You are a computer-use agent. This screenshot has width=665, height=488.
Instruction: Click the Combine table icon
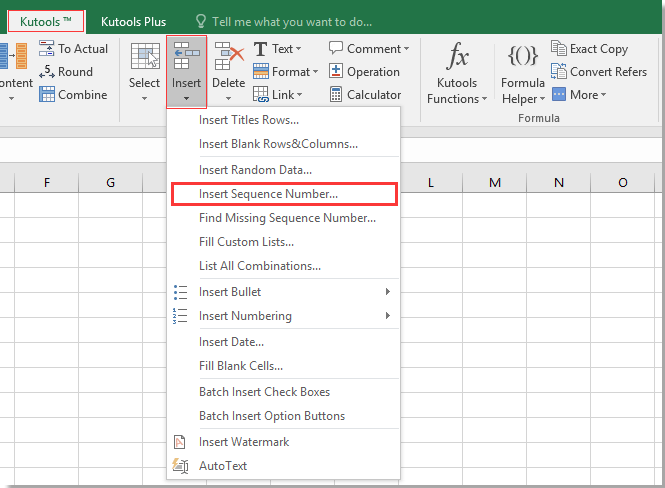47,94
